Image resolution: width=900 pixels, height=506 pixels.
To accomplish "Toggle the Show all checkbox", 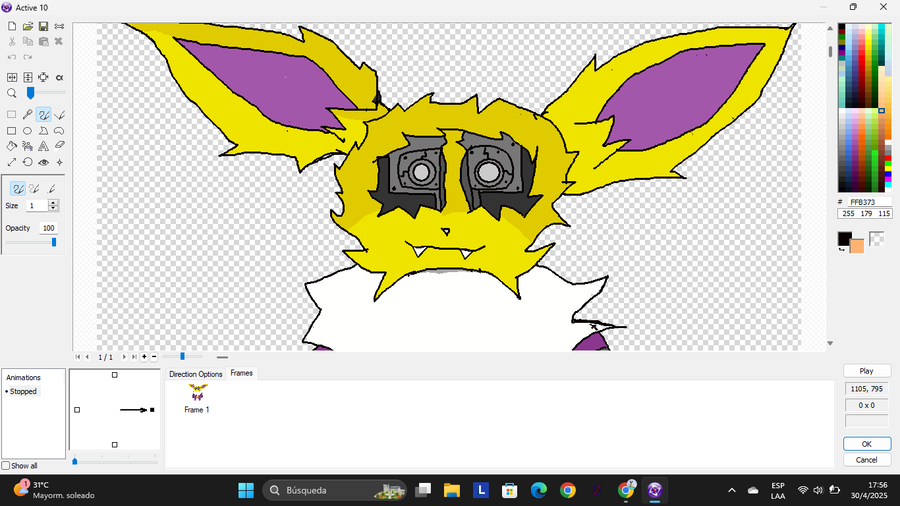I will [6, 466].
